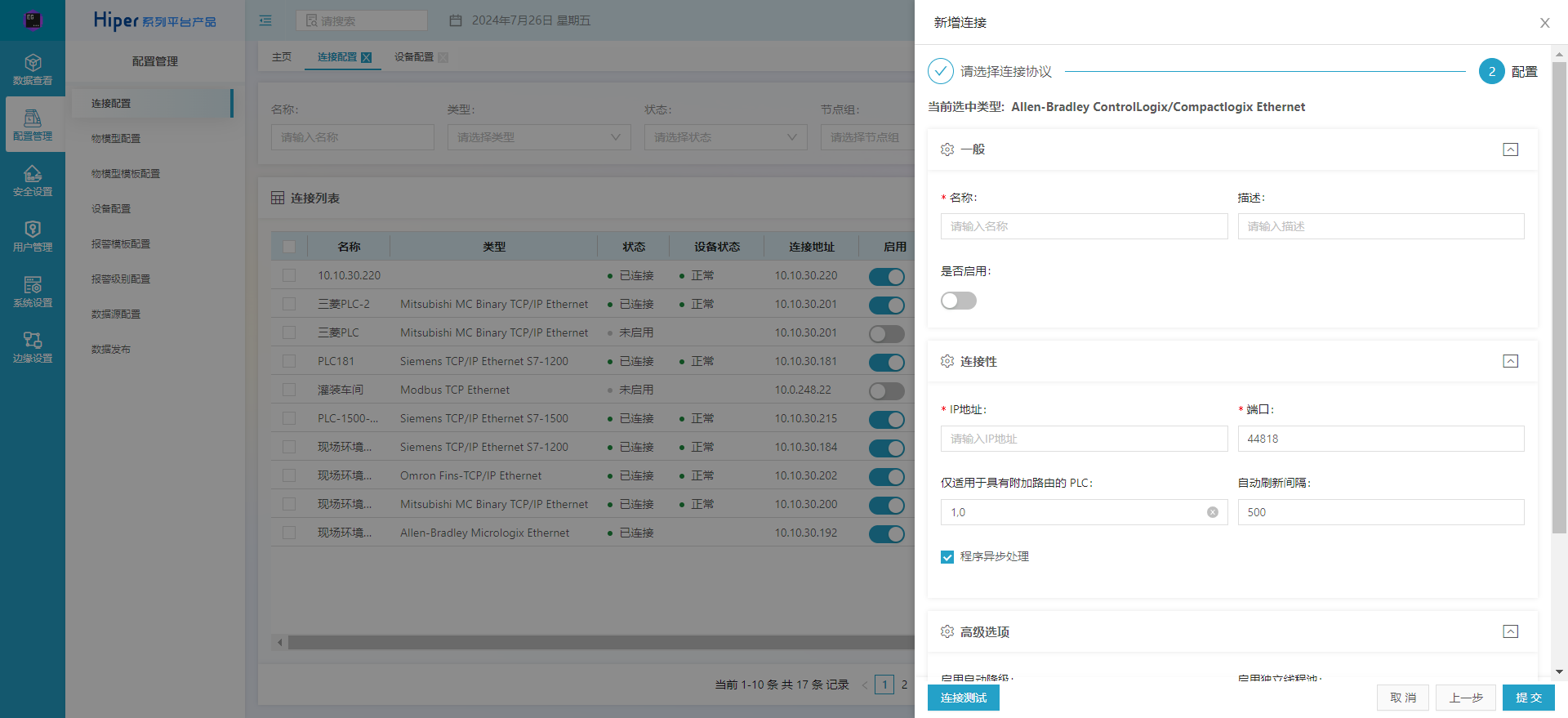Viewport: 1568px width, 718px height.
Task: Click the Hiper platform logo
Action: [x=155, y=20]
